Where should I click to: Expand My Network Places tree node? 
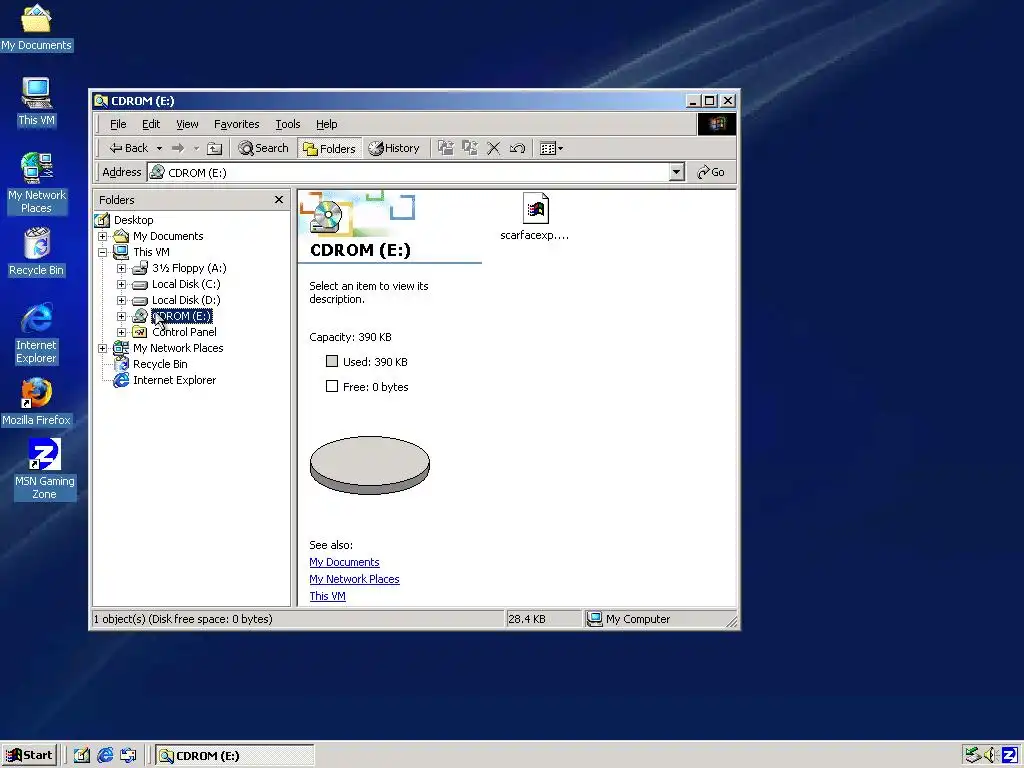pos(103,348)
